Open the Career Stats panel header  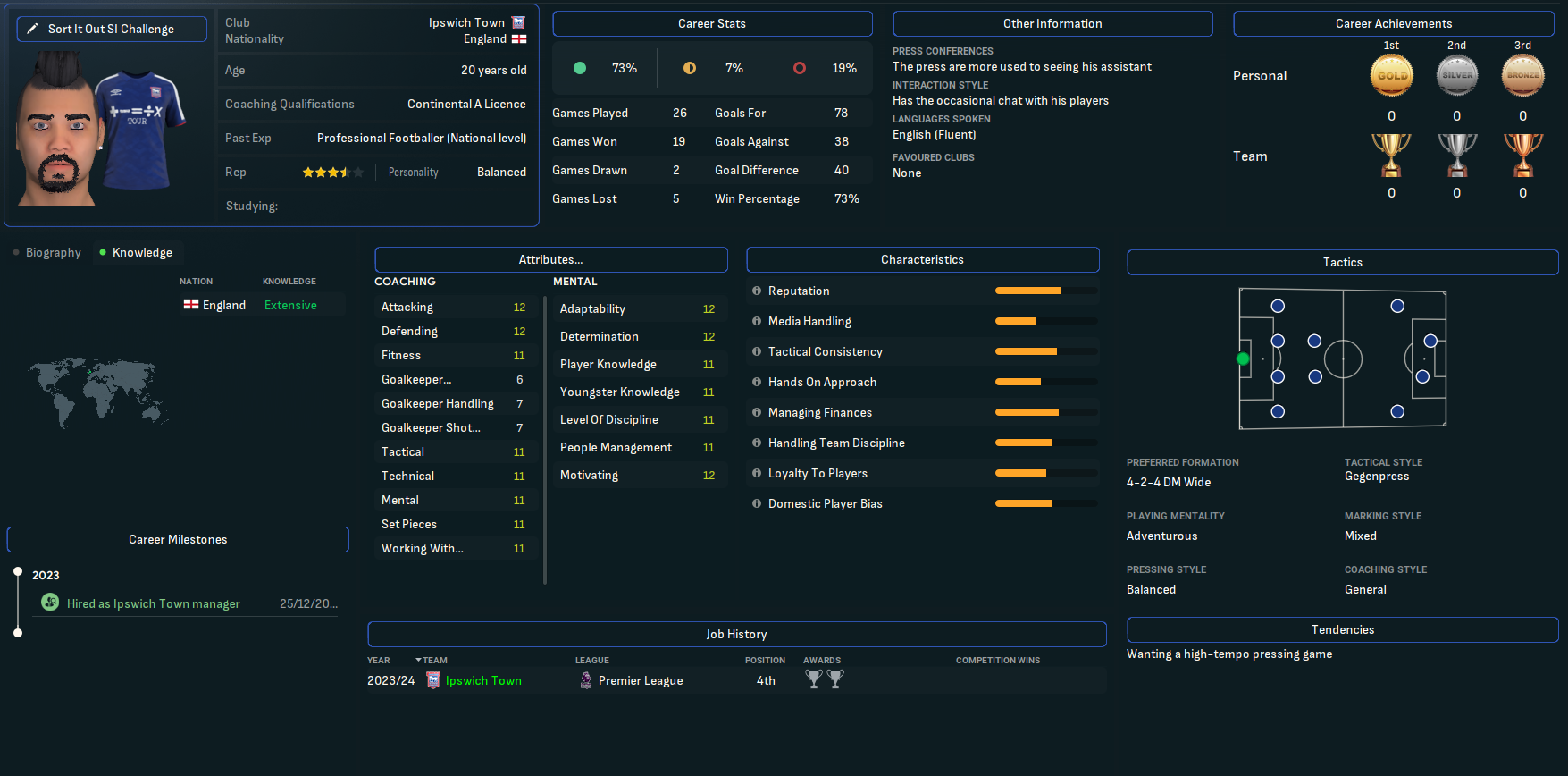tap(712, 23)
